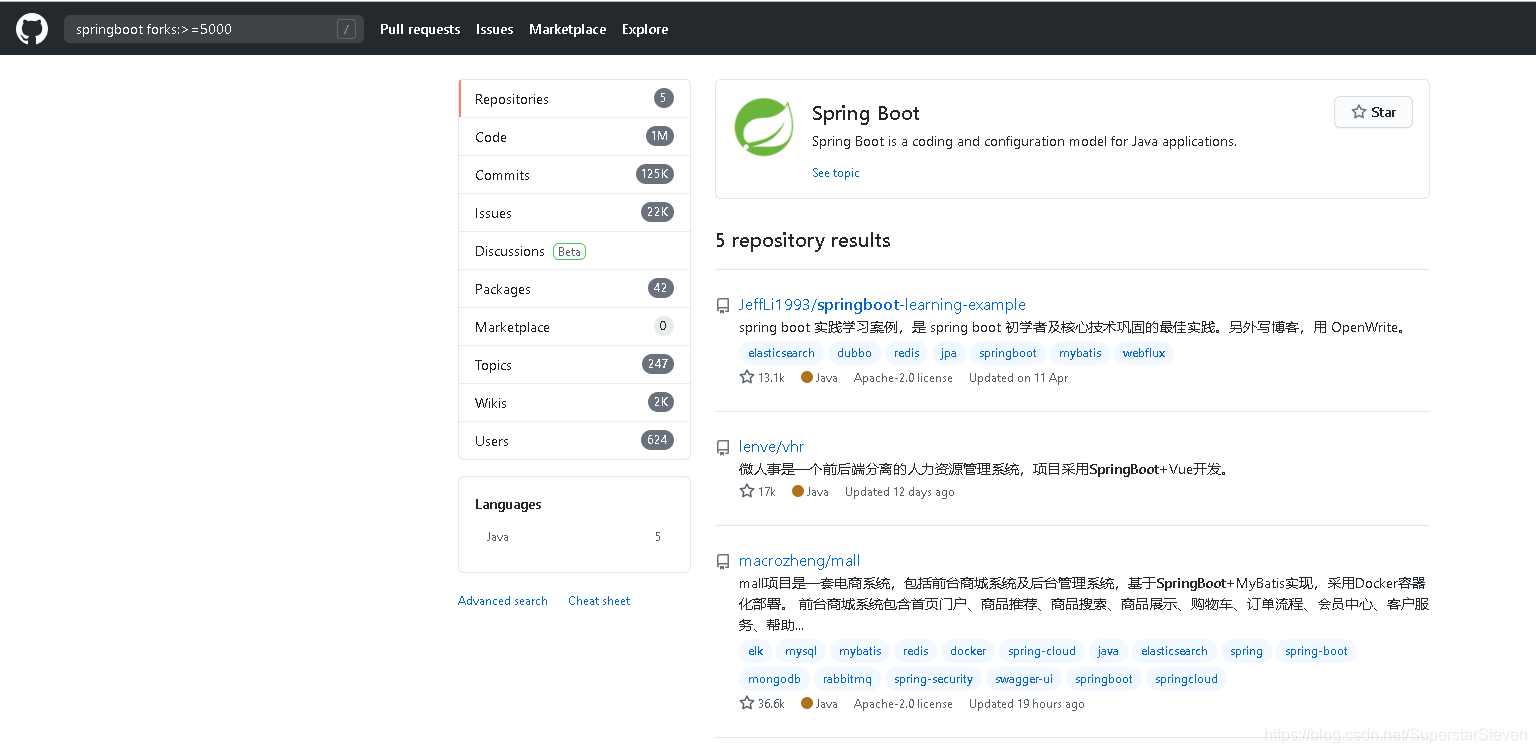The width and height of the screenshot is (1536, 753).
Task: Click star icon next to 13.1k
Action: click(x=746, y=377)
